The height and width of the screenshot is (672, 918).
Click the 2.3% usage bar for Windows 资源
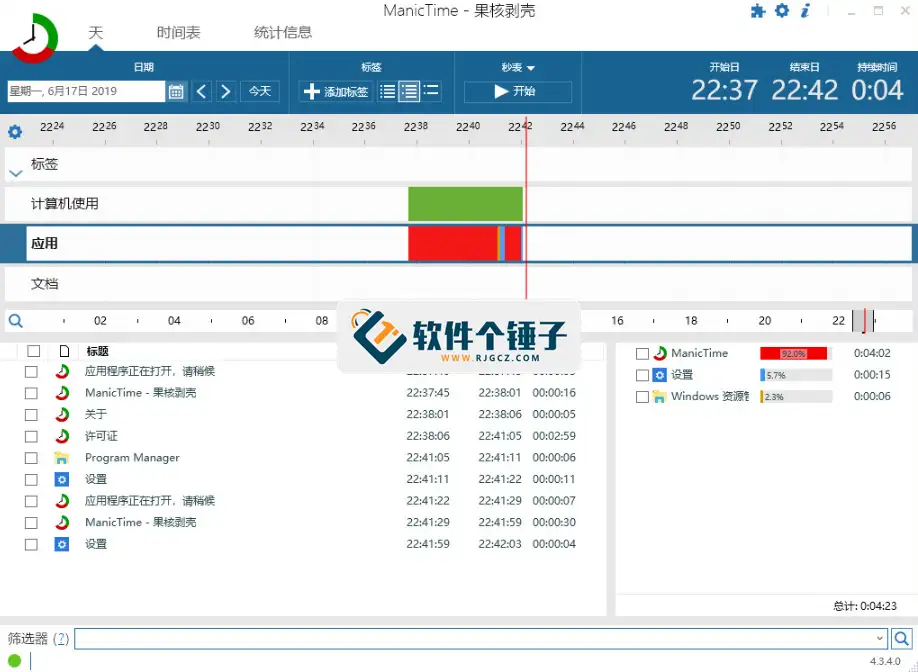(x=796, y=397)
